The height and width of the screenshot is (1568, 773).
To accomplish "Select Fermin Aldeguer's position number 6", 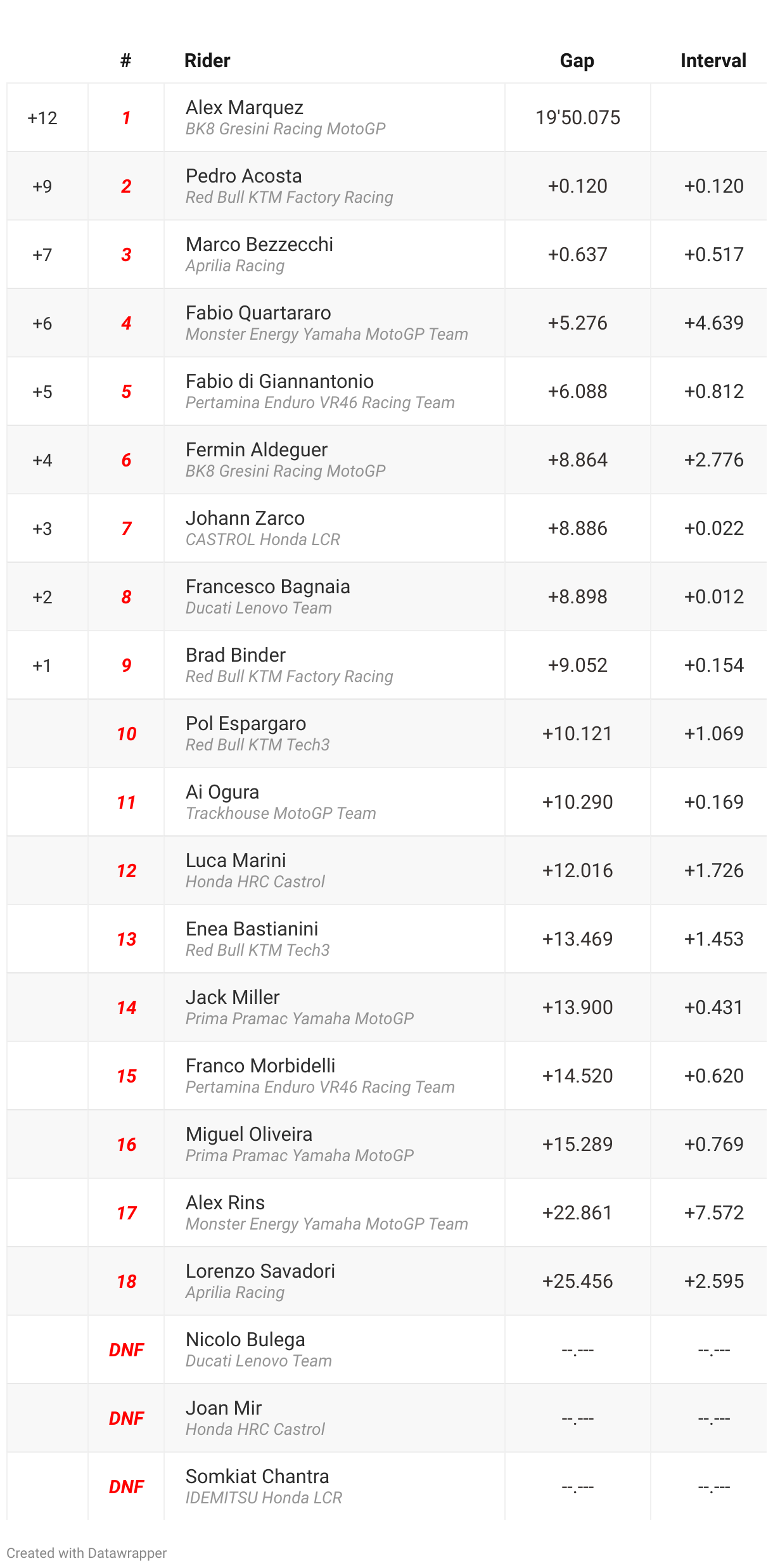I will 126,460.
